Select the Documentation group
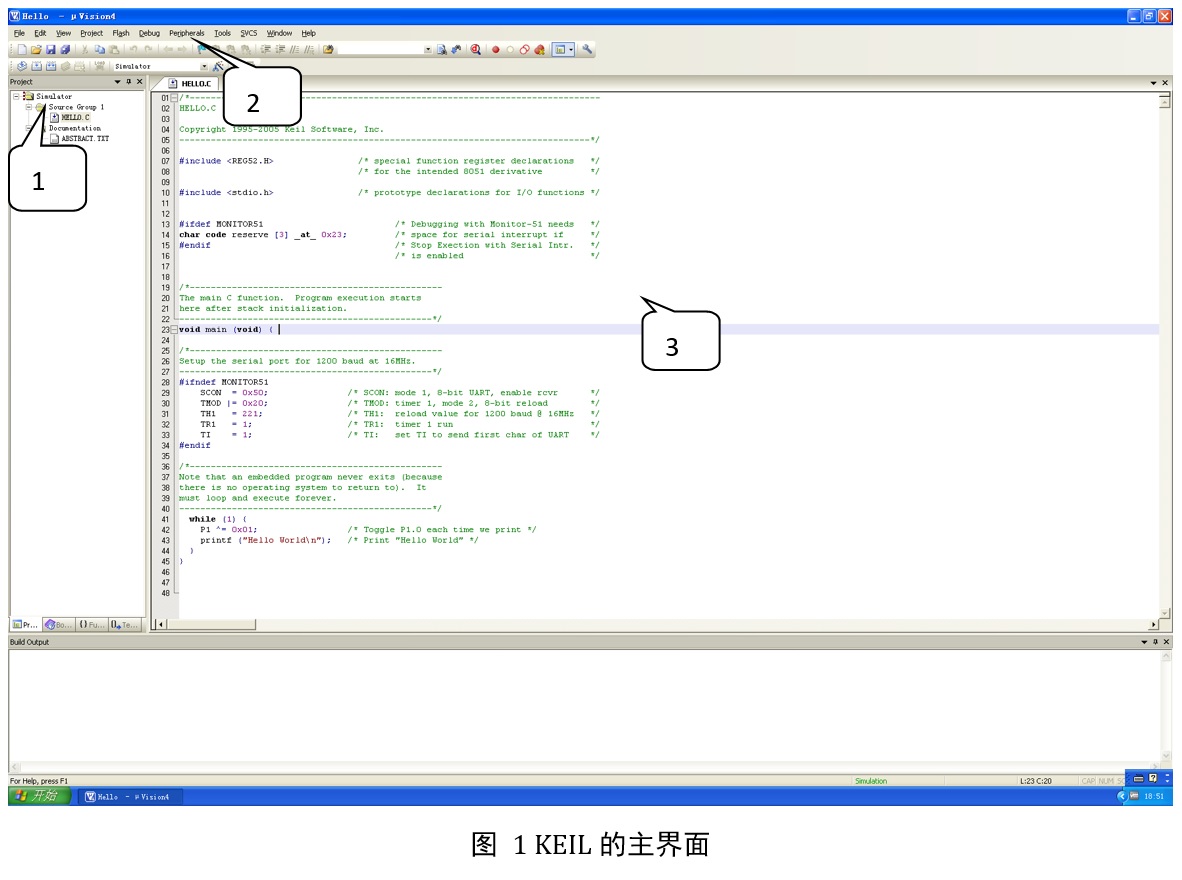This screenshot has height=880, width=1182. [75, 128]
